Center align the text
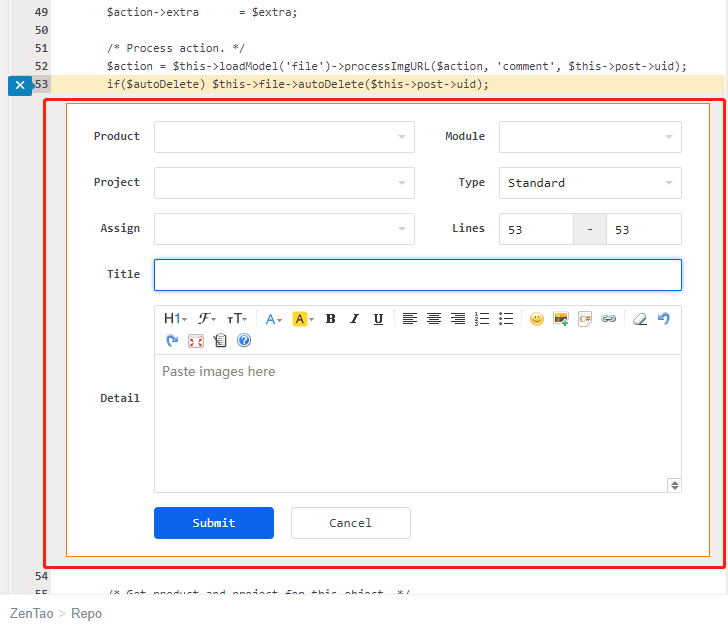The image size is (728, 629). 434,319
